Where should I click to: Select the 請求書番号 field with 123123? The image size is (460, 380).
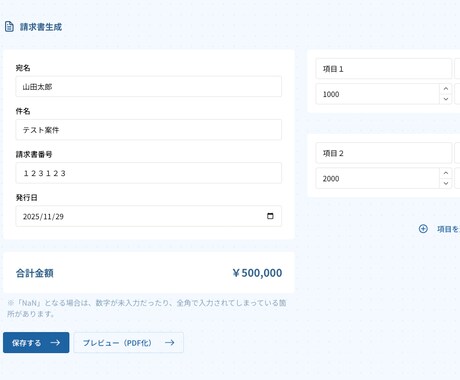point(149,173)
